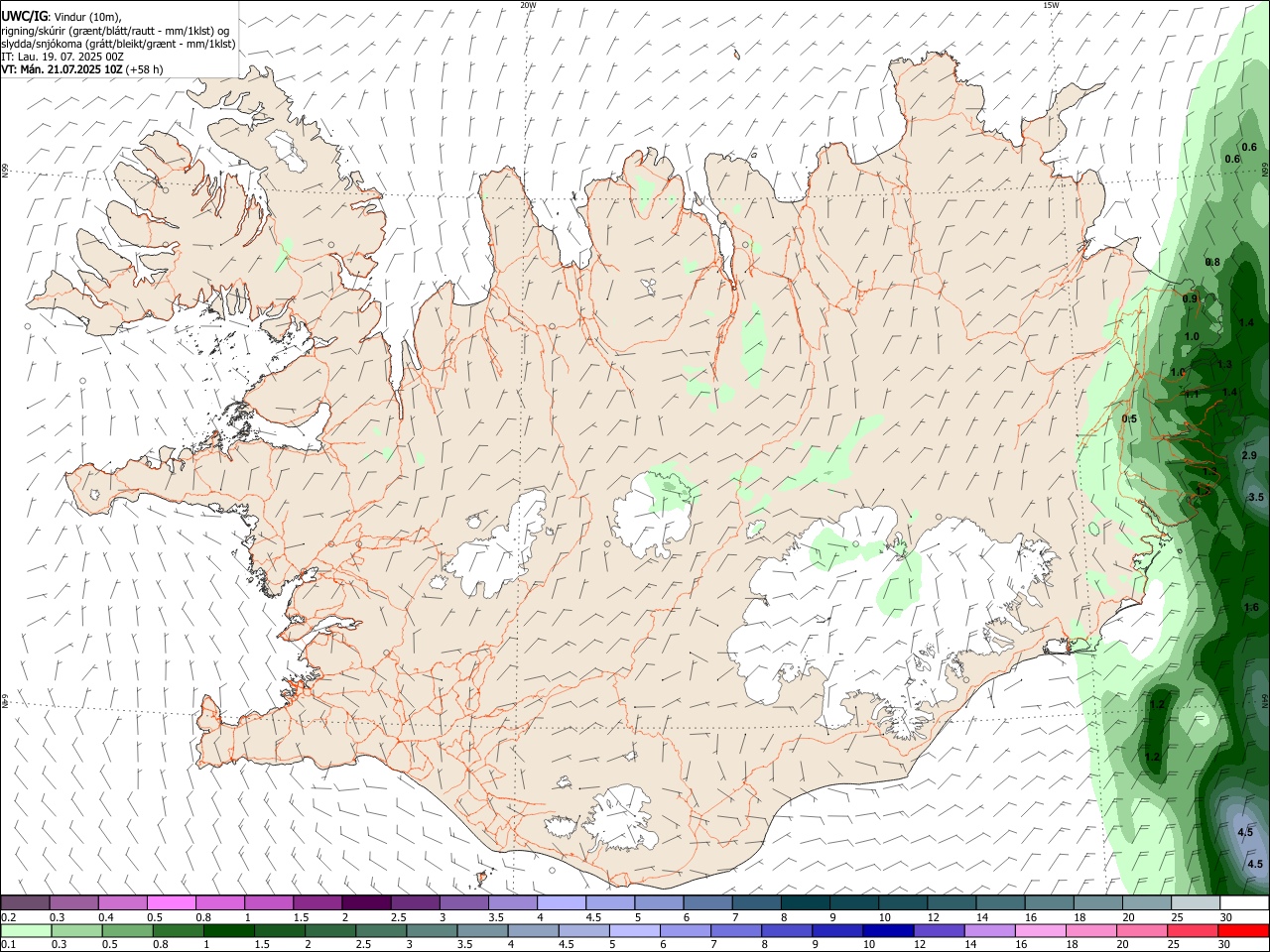The width and height of the screenshot is (1270, 952).
Task: Click the '1.6' precipitation value on the map
Action: 1251,607
